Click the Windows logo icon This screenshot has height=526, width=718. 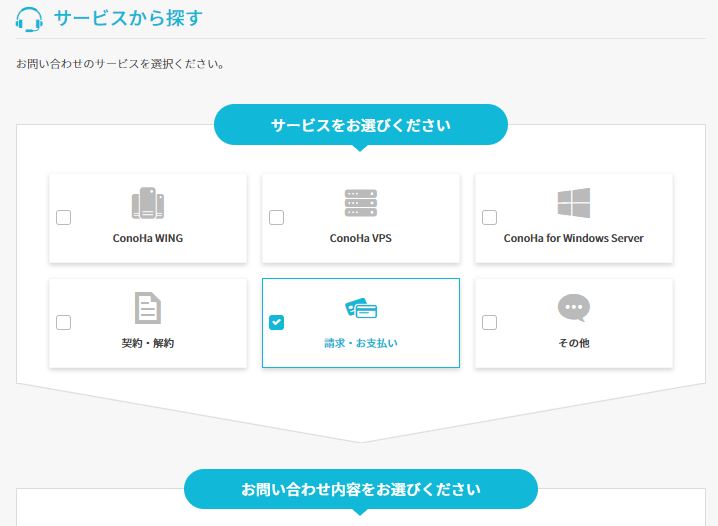(x=574, y=203)
